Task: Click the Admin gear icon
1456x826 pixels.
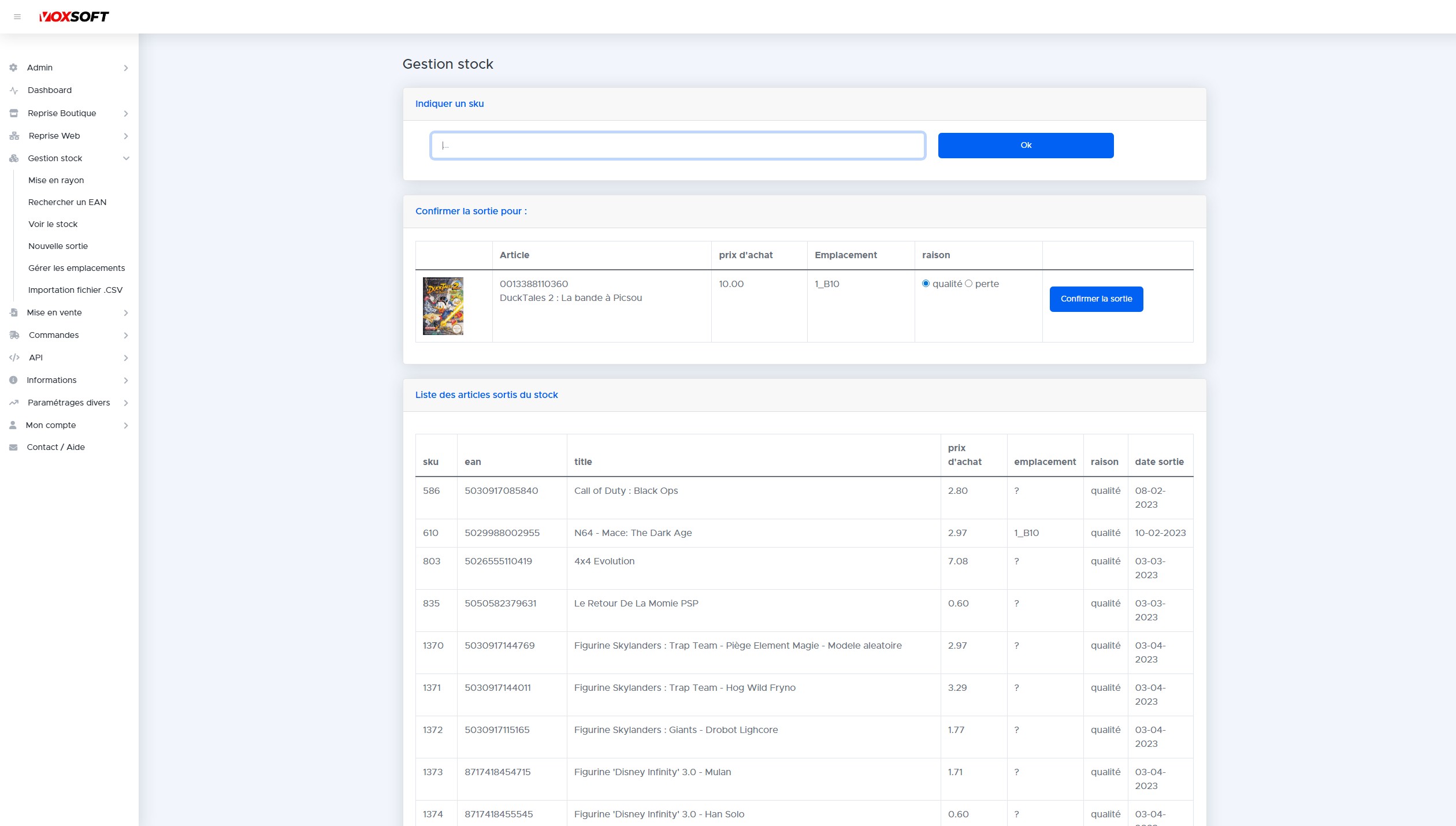Action: (x=13, y=68)
